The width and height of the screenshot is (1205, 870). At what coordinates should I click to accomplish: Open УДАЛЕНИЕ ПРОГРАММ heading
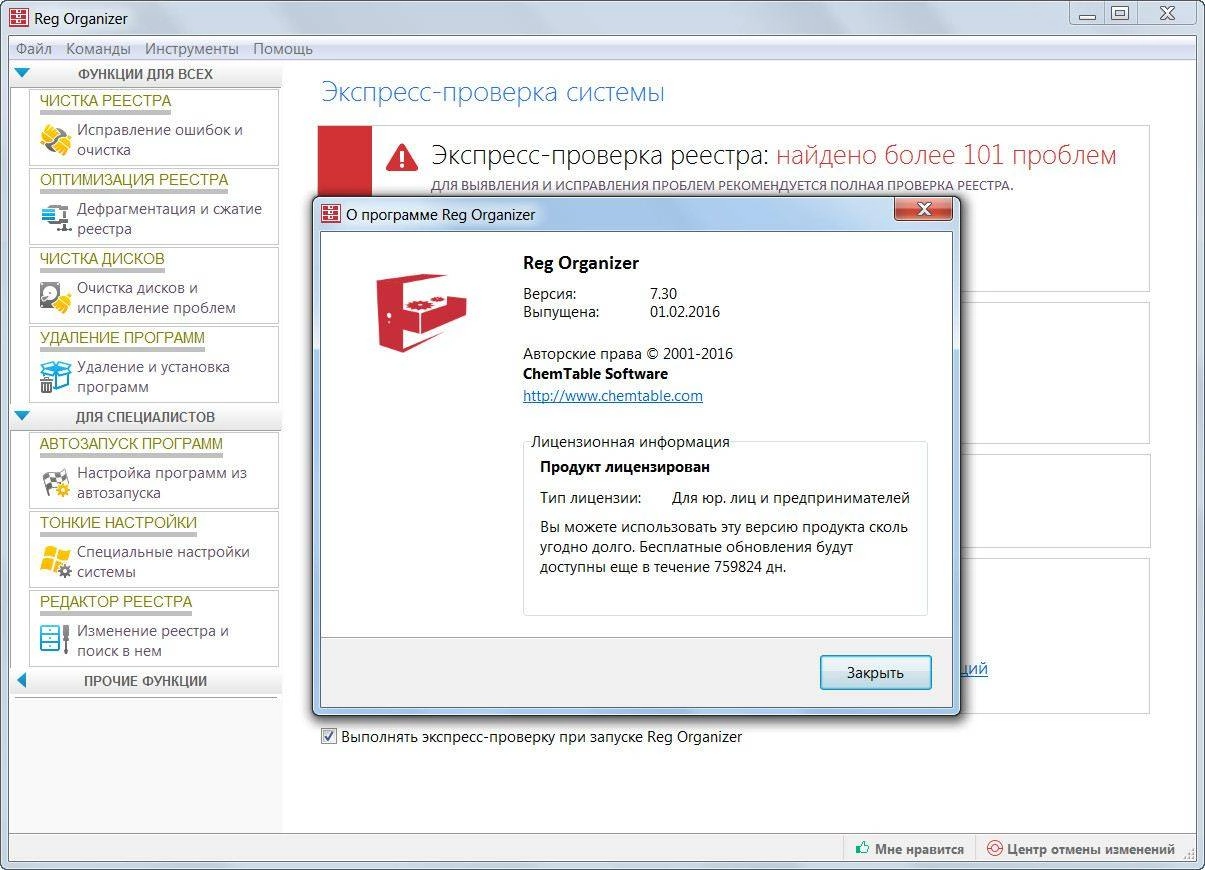coord(122,338)
